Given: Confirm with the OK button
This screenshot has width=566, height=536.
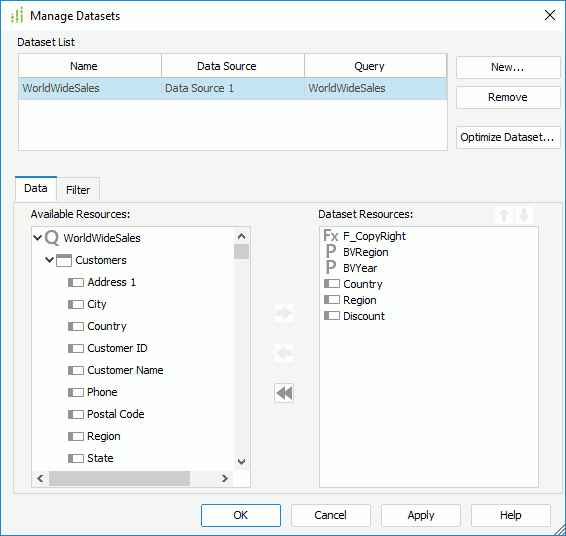Looking at the screenshot, I should [241, 515].
